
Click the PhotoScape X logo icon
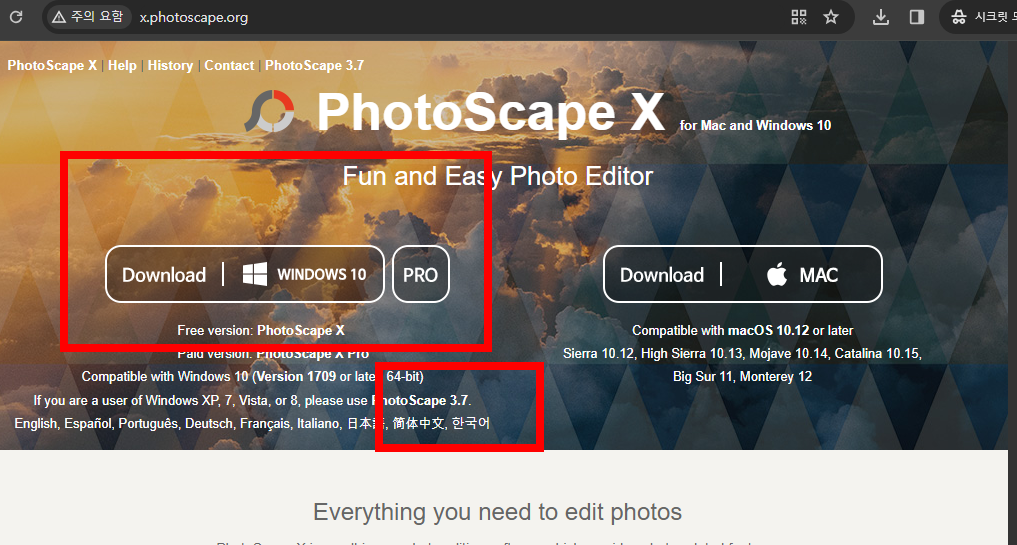[x=269, y=112]
